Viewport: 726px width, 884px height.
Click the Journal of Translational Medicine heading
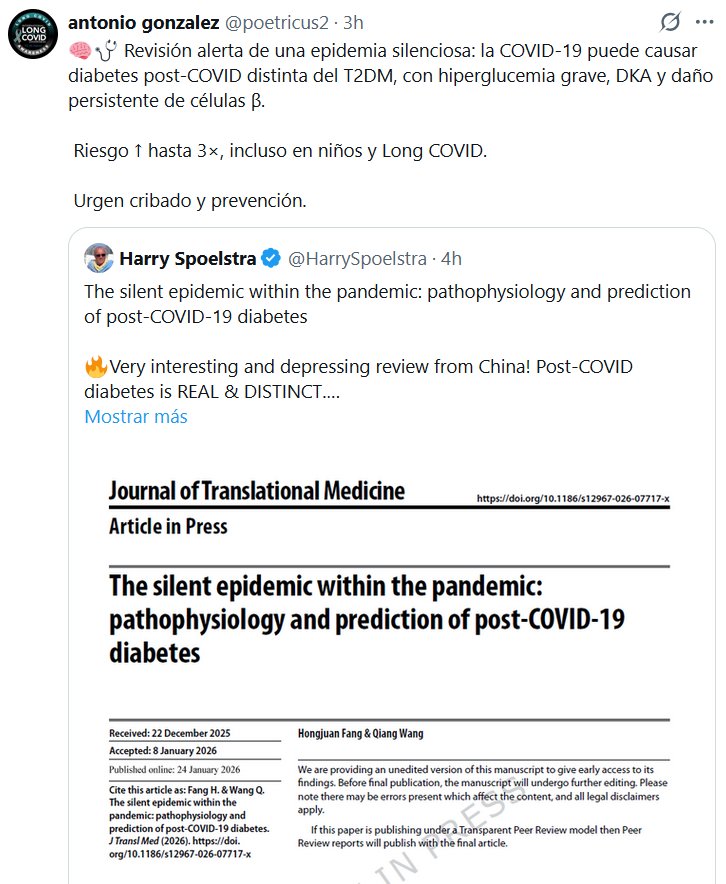(x=257, y=491)
